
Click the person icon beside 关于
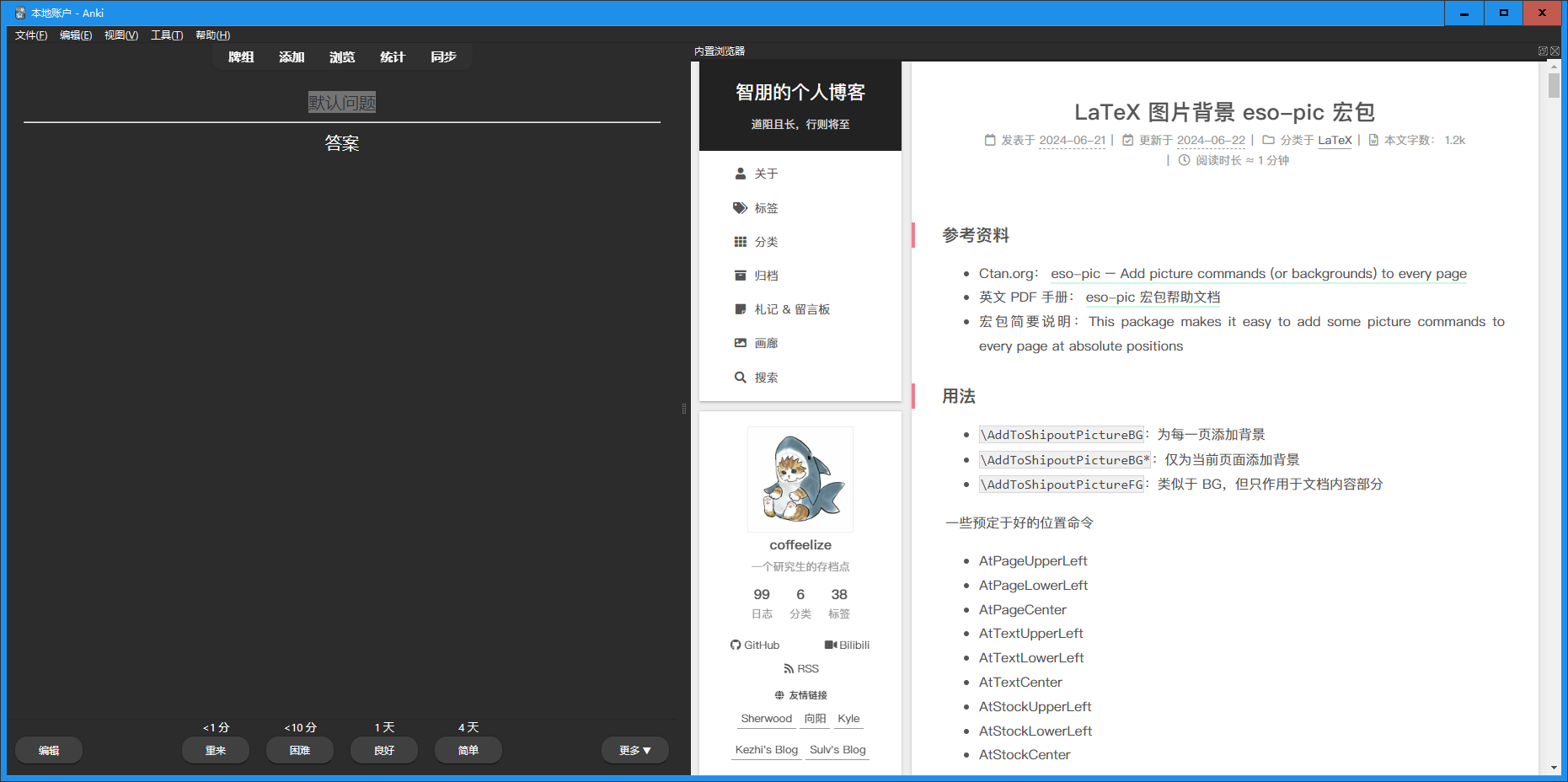740,174
